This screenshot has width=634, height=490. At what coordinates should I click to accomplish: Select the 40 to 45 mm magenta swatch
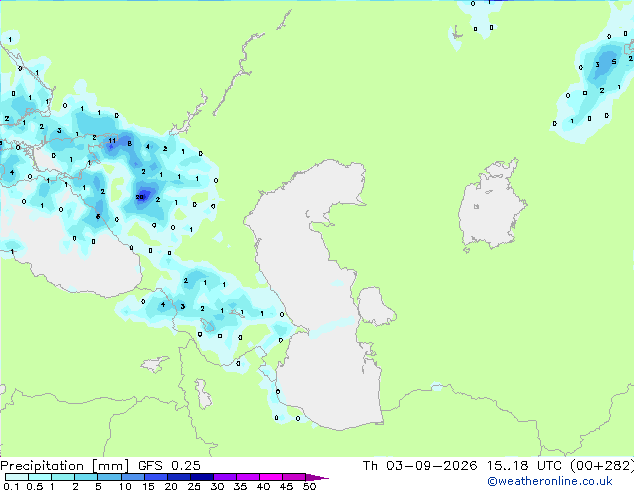click(x=271, y=477)
